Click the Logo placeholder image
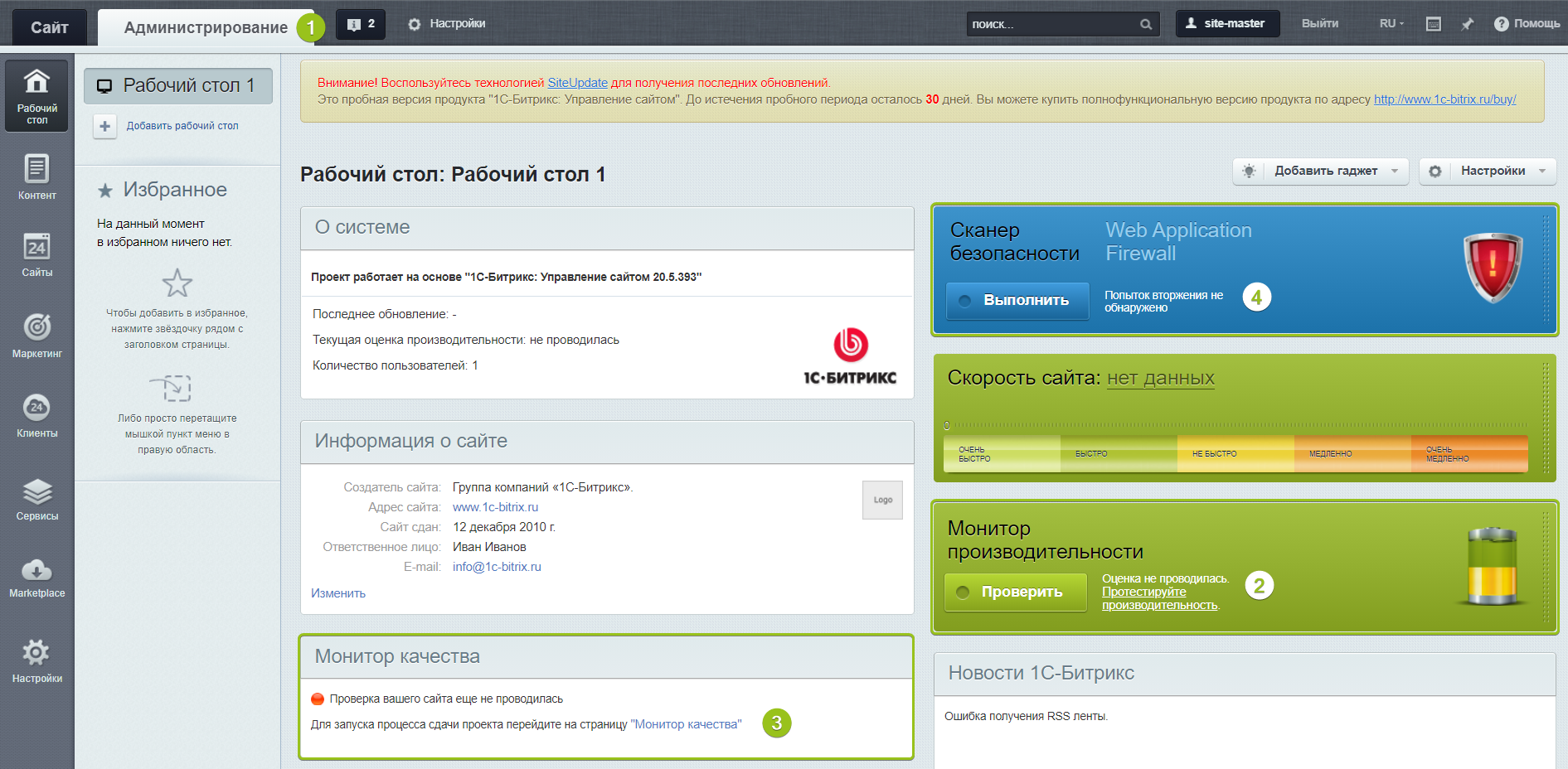1568x769 pixels. tap(883, 500)
